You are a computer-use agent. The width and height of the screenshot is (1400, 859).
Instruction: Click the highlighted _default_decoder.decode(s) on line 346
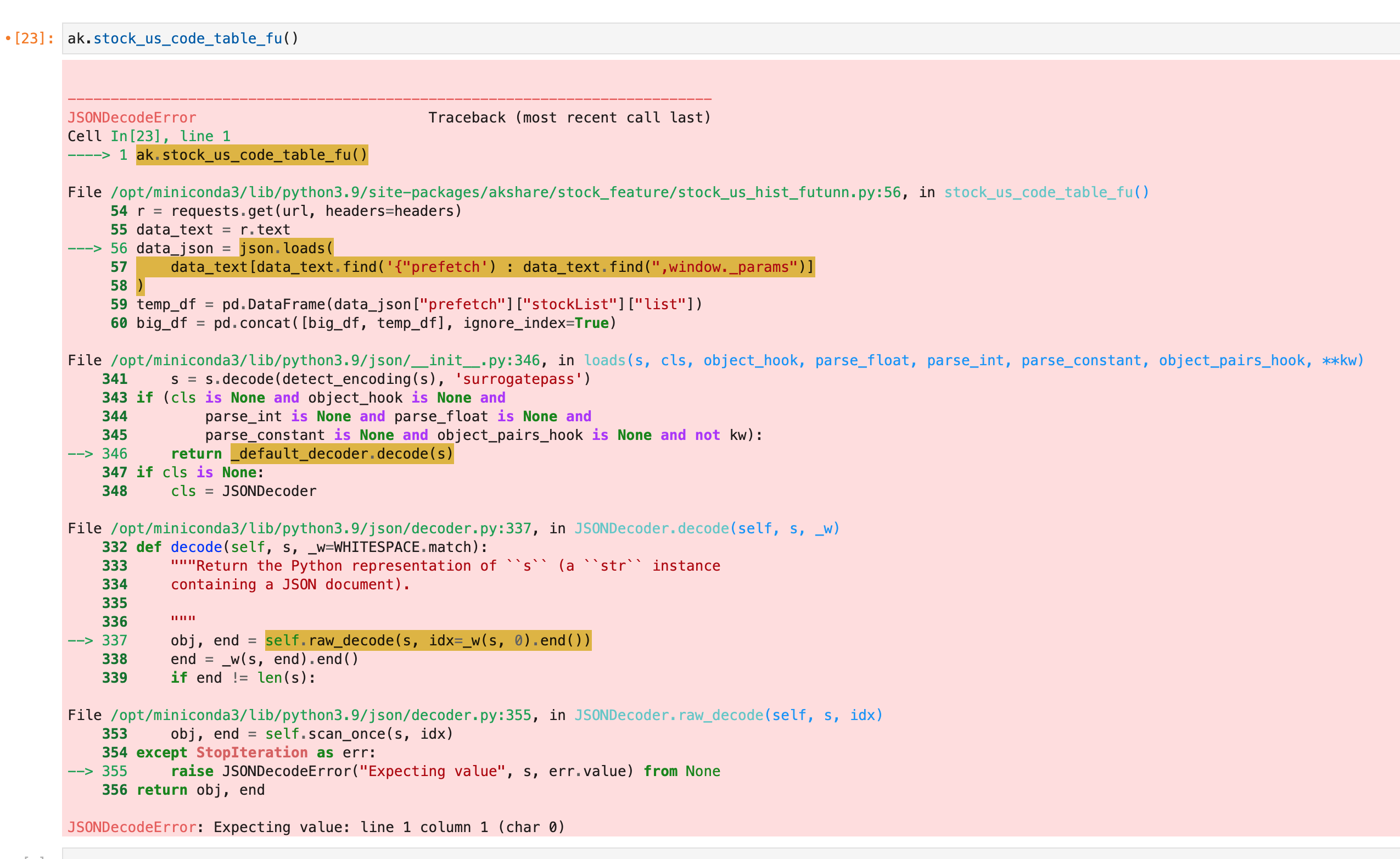[341, 453]
